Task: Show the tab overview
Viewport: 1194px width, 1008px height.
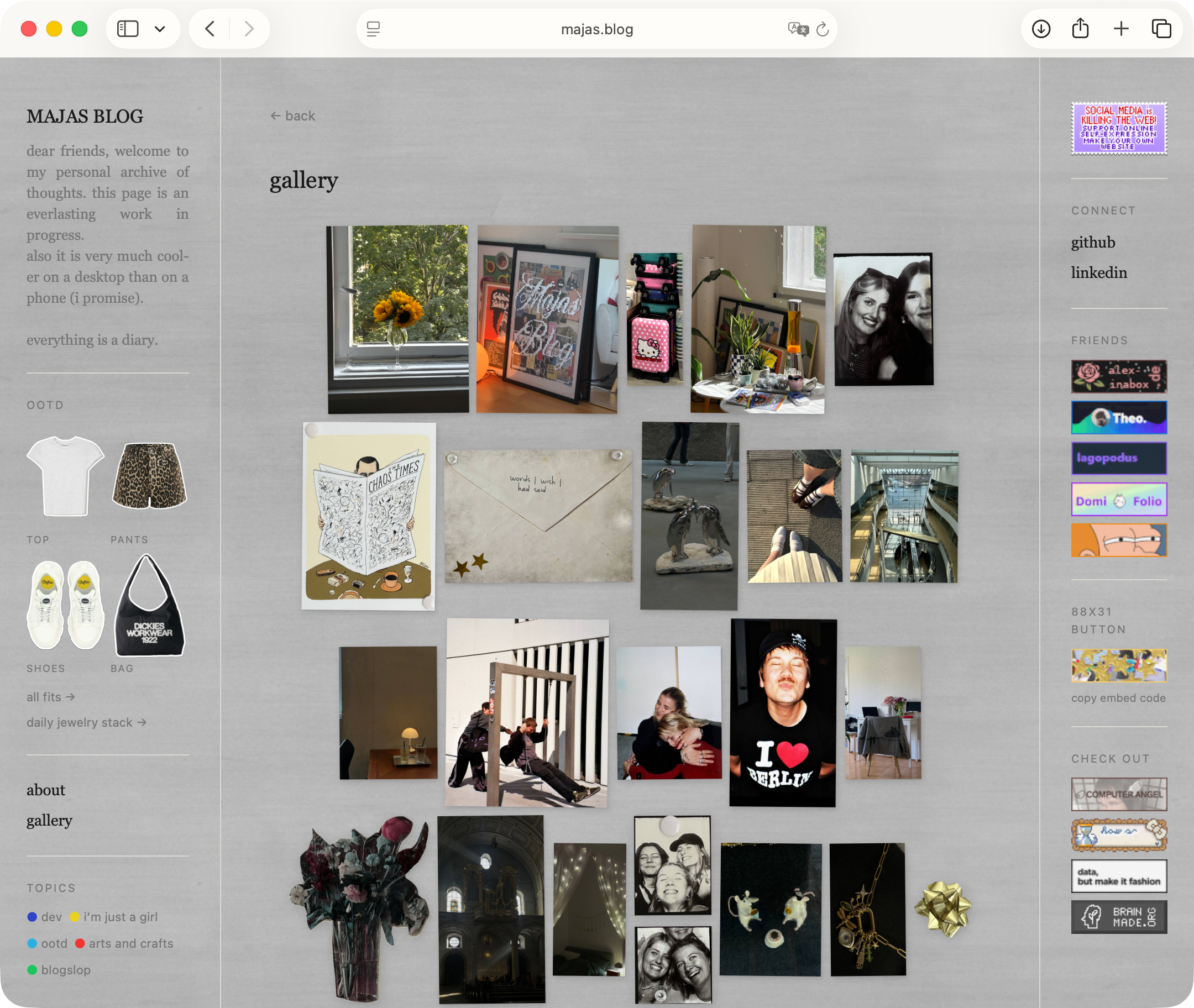Action: (x=1161, y=29)
